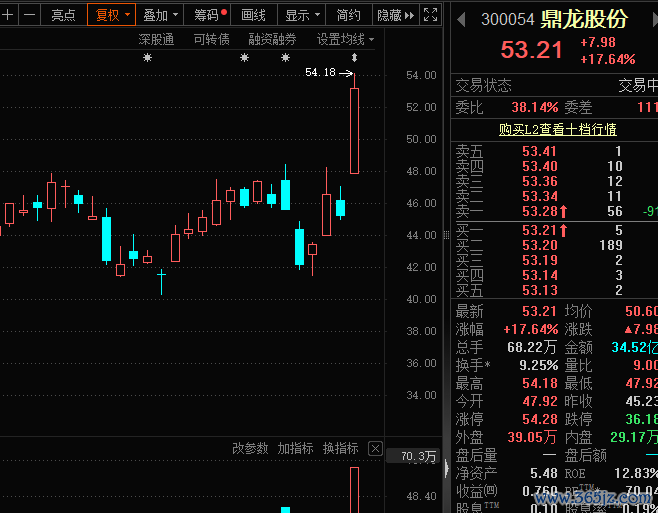Open the 叠加 dropdown

(160, 15)
